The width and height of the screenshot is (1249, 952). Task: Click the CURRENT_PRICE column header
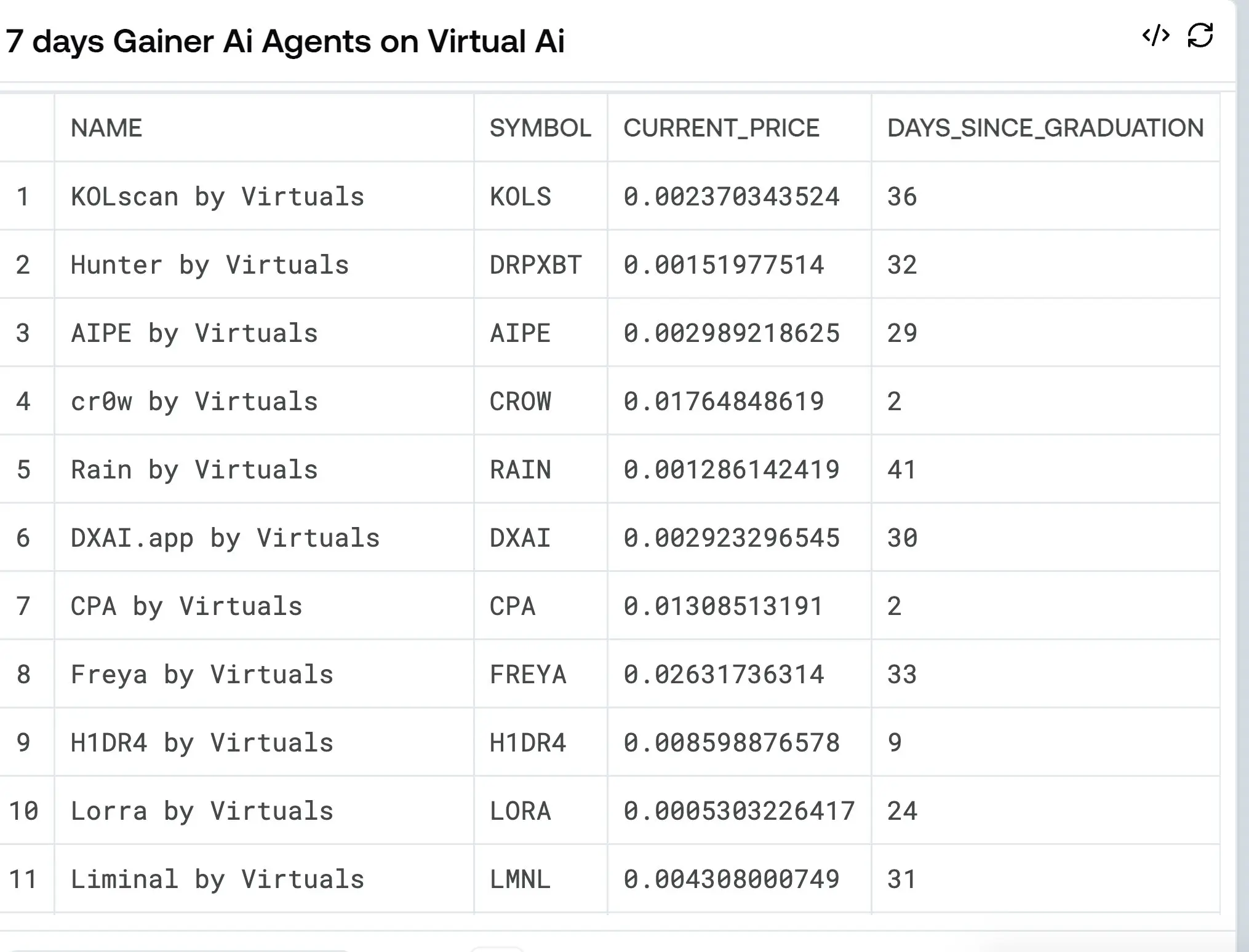[x=721, y=128]
